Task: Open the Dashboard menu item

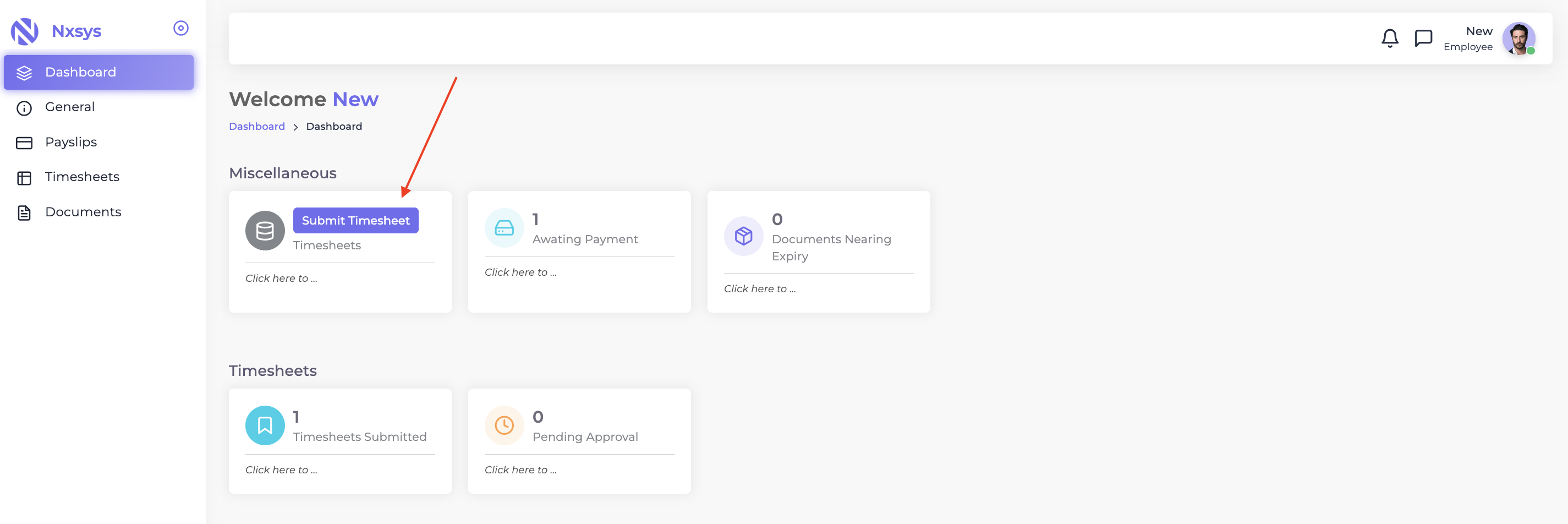Action: point(98,72)
